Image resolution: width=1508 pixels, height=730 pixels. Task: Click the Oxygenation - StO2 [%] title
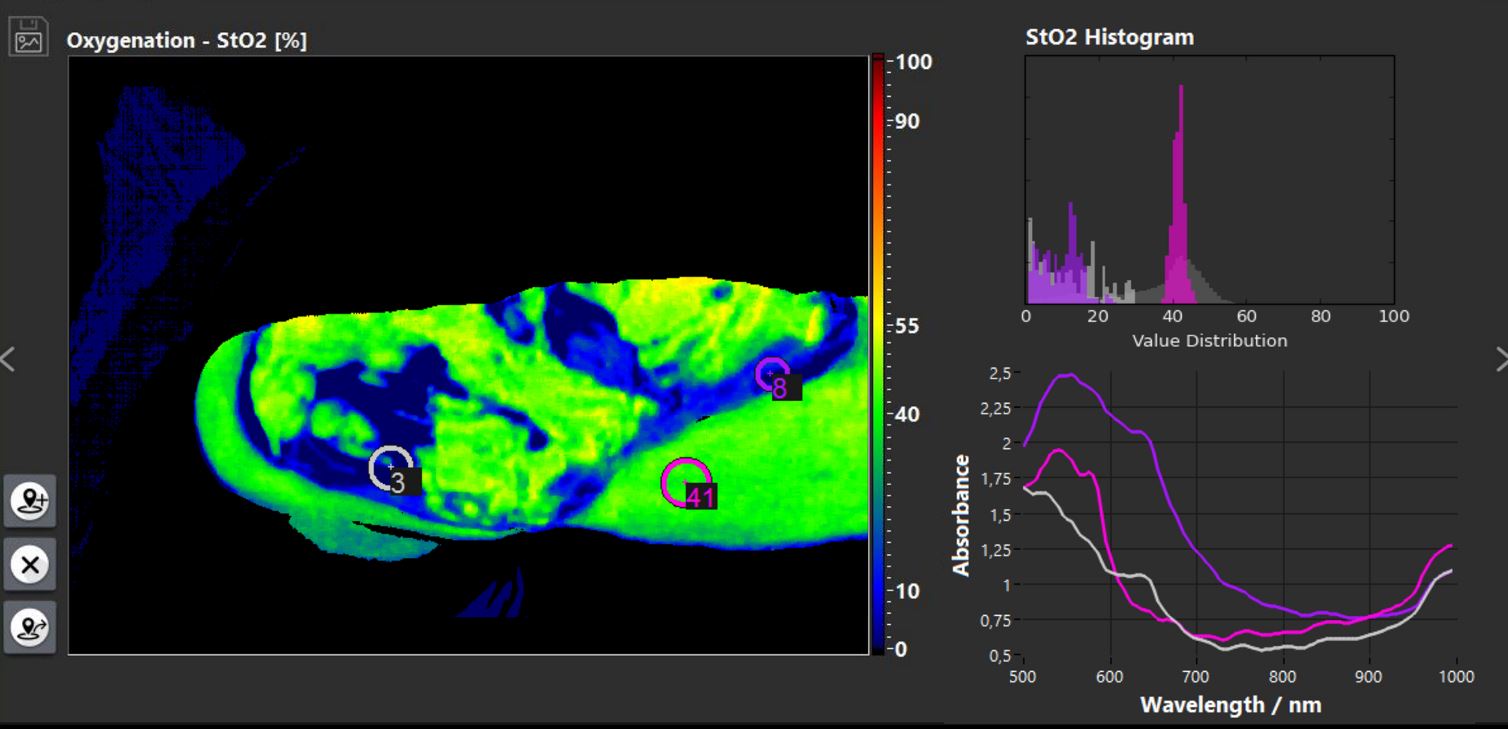point(187,41)
